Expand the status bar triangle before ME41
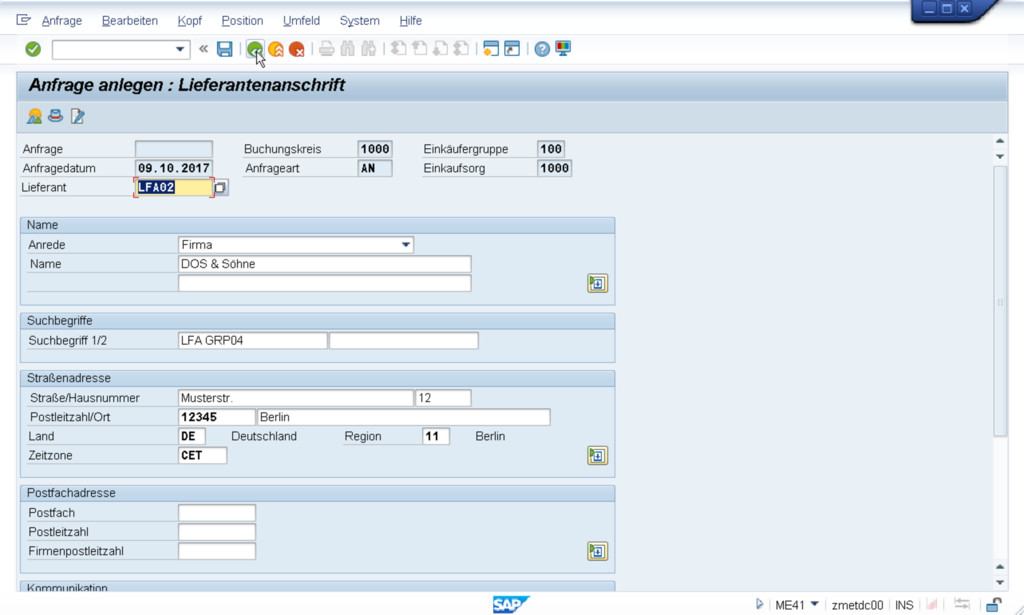Image resolution: width=1024 pixels, height=615 pixels. pos(759,605)
